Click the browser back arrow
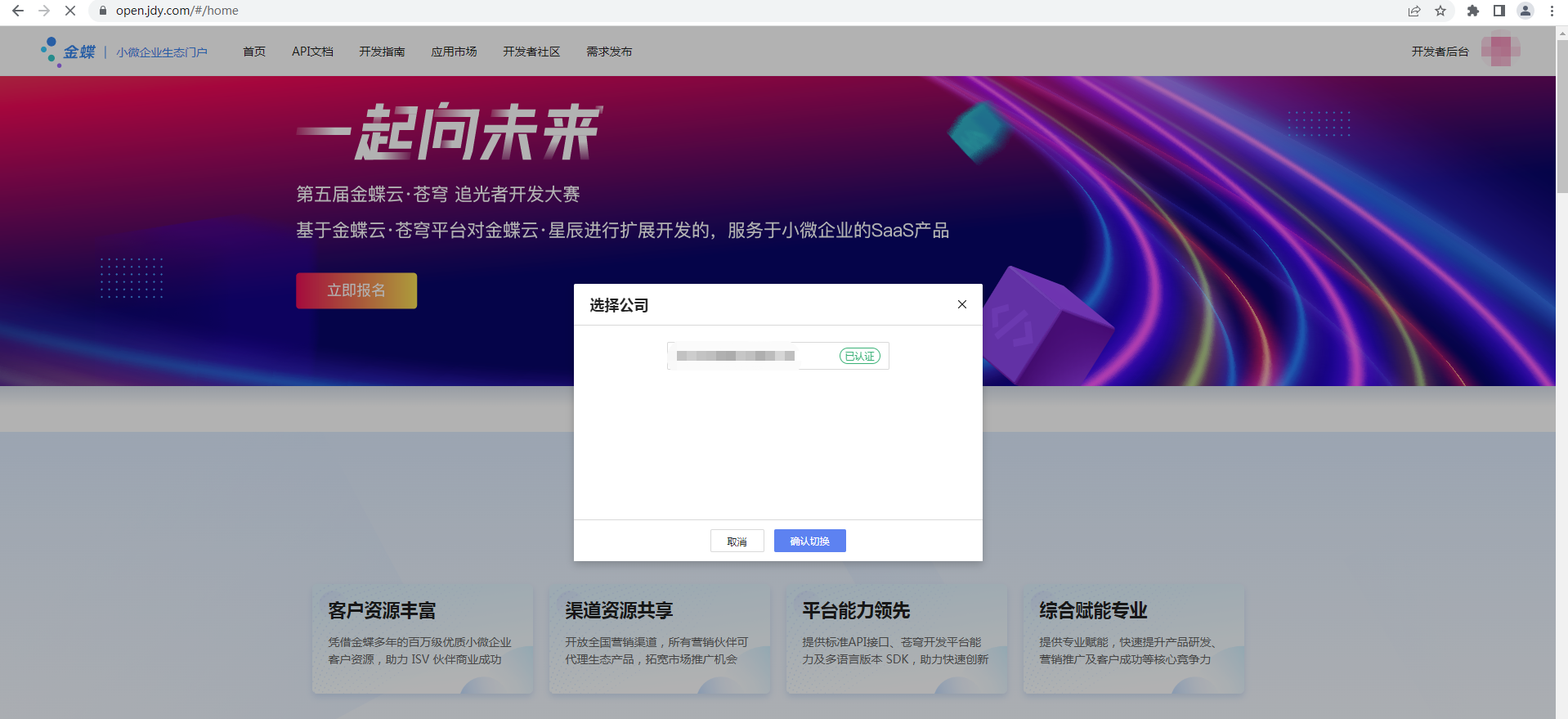1568x719 pixels. 18,11
